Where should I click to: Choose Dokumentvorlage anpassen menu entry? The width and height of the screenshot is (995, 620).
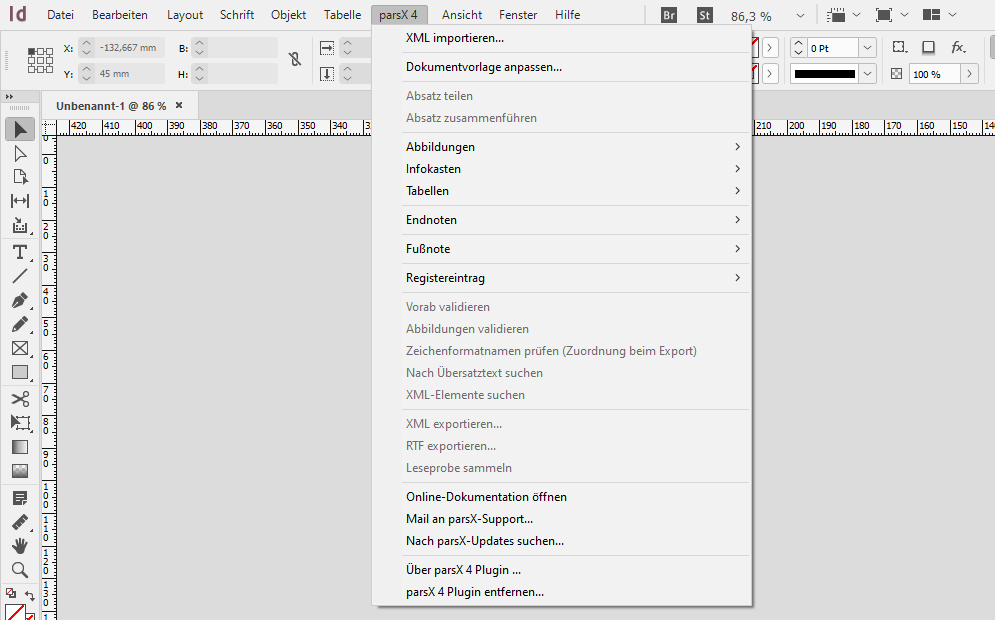(x=575, y=67)
